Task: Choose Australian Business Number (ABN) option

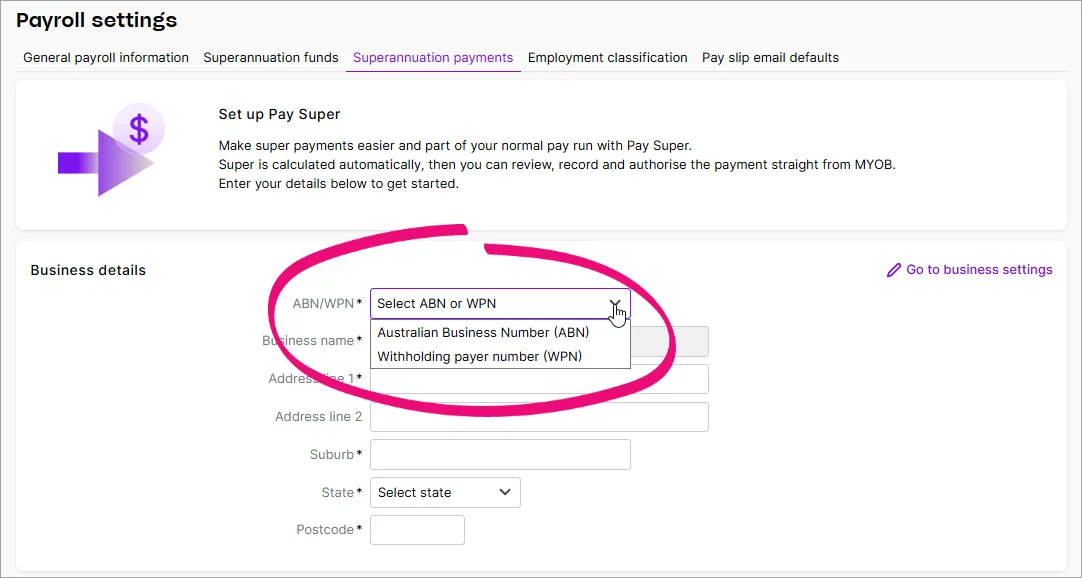Action: tap(500, 332)
